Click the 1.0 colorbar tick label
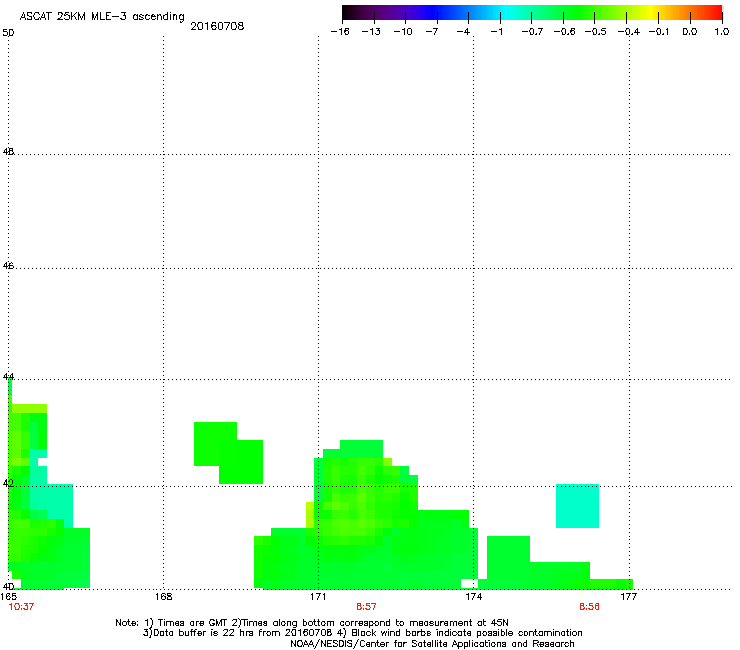Viewport: 740px width, 650px height. tap(722, 32)
